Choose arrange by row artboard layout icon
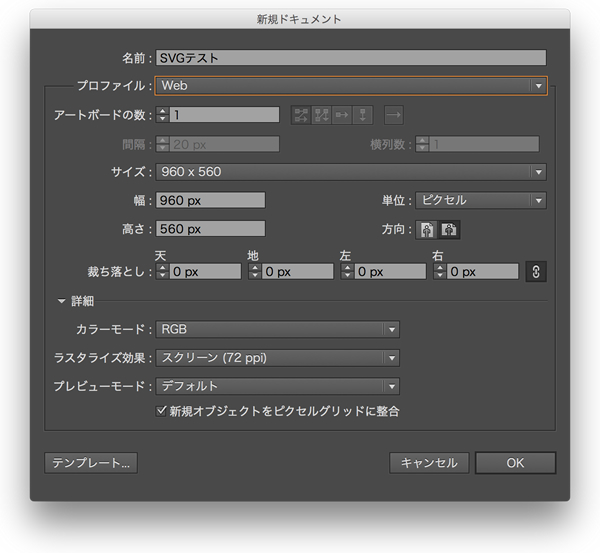Viewport: 600px width, 553px height. click(342, 115)
